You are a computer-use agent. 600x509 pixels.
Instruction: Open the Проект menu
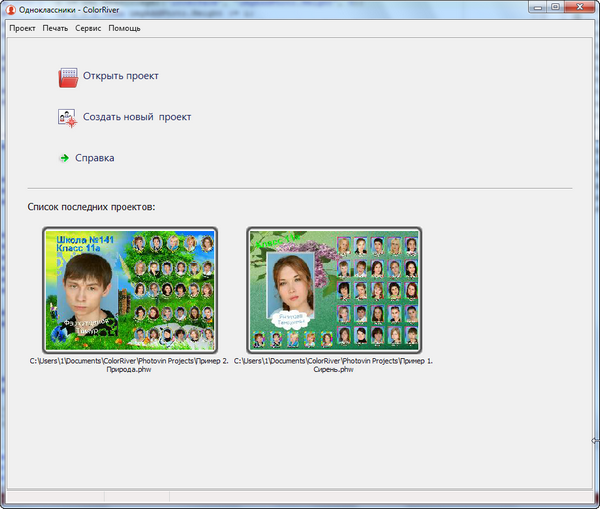point(22,28)
